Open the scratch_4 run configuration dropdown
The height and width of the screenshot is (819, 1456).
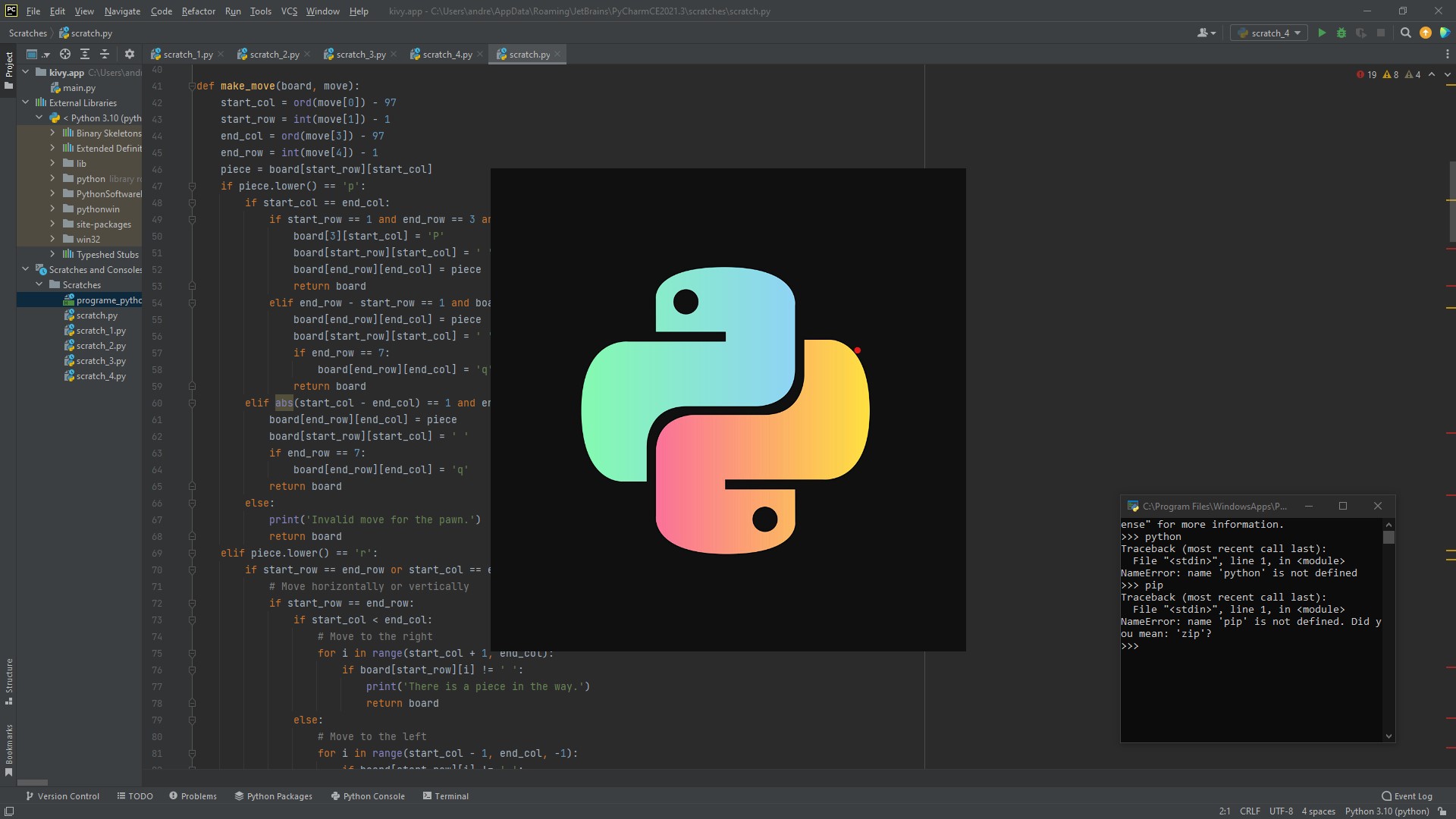click(1269, 33)
